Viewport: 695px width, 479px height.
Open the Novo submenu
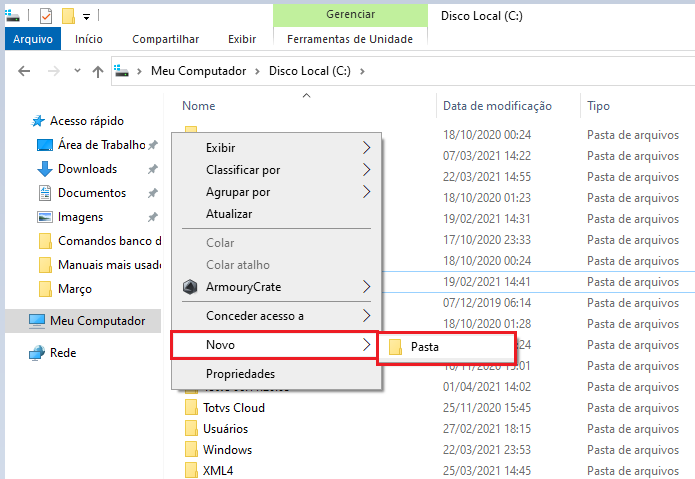(275, 345)
